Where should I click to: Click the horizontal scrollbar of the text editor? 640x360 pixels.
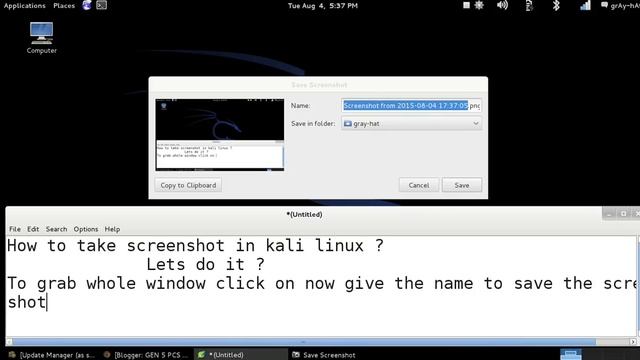pos(304,342)
